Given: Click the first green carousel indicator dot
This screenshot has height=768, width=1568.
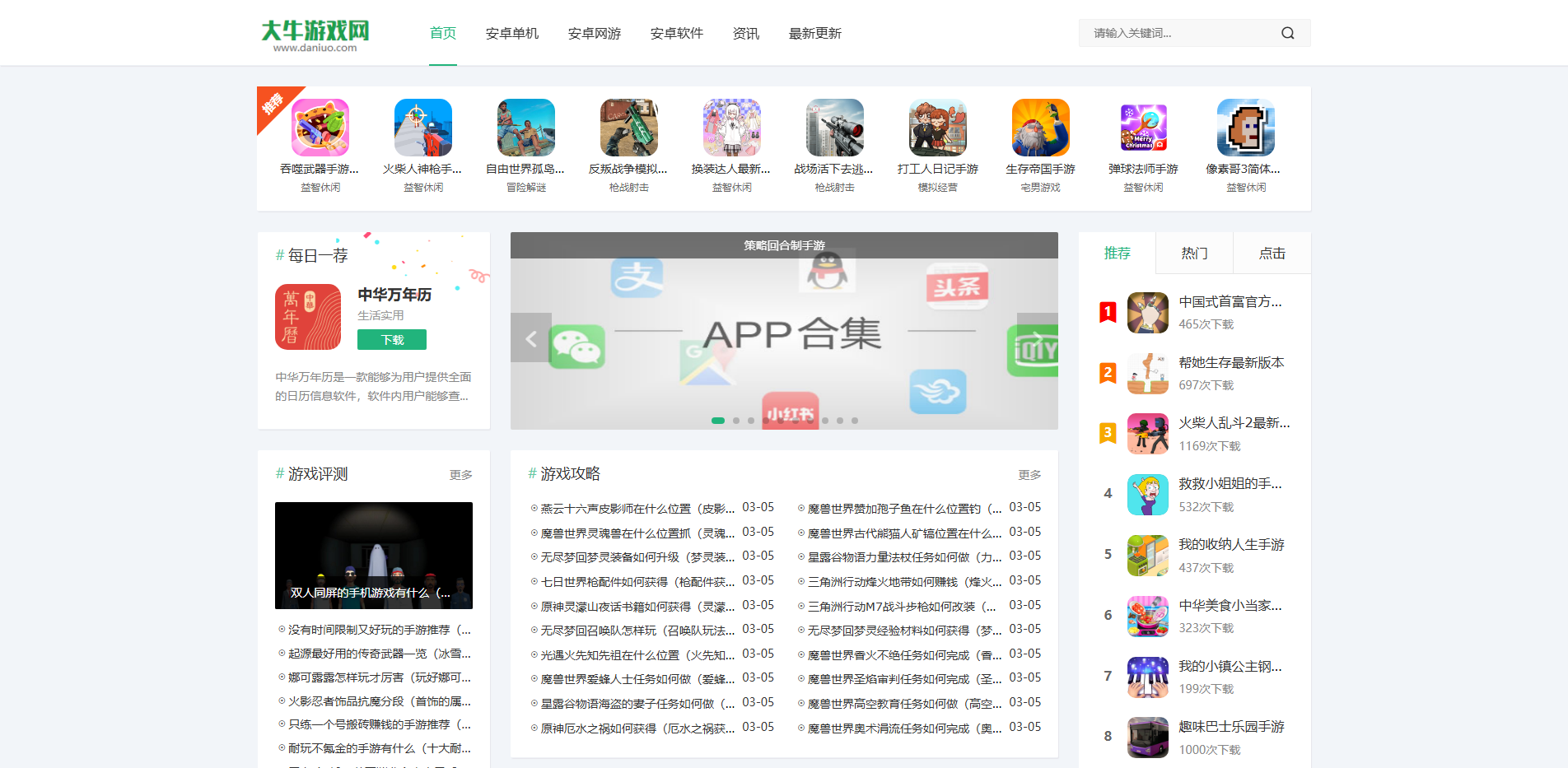Looking at the screenshot, I should [x=718, y=421].
